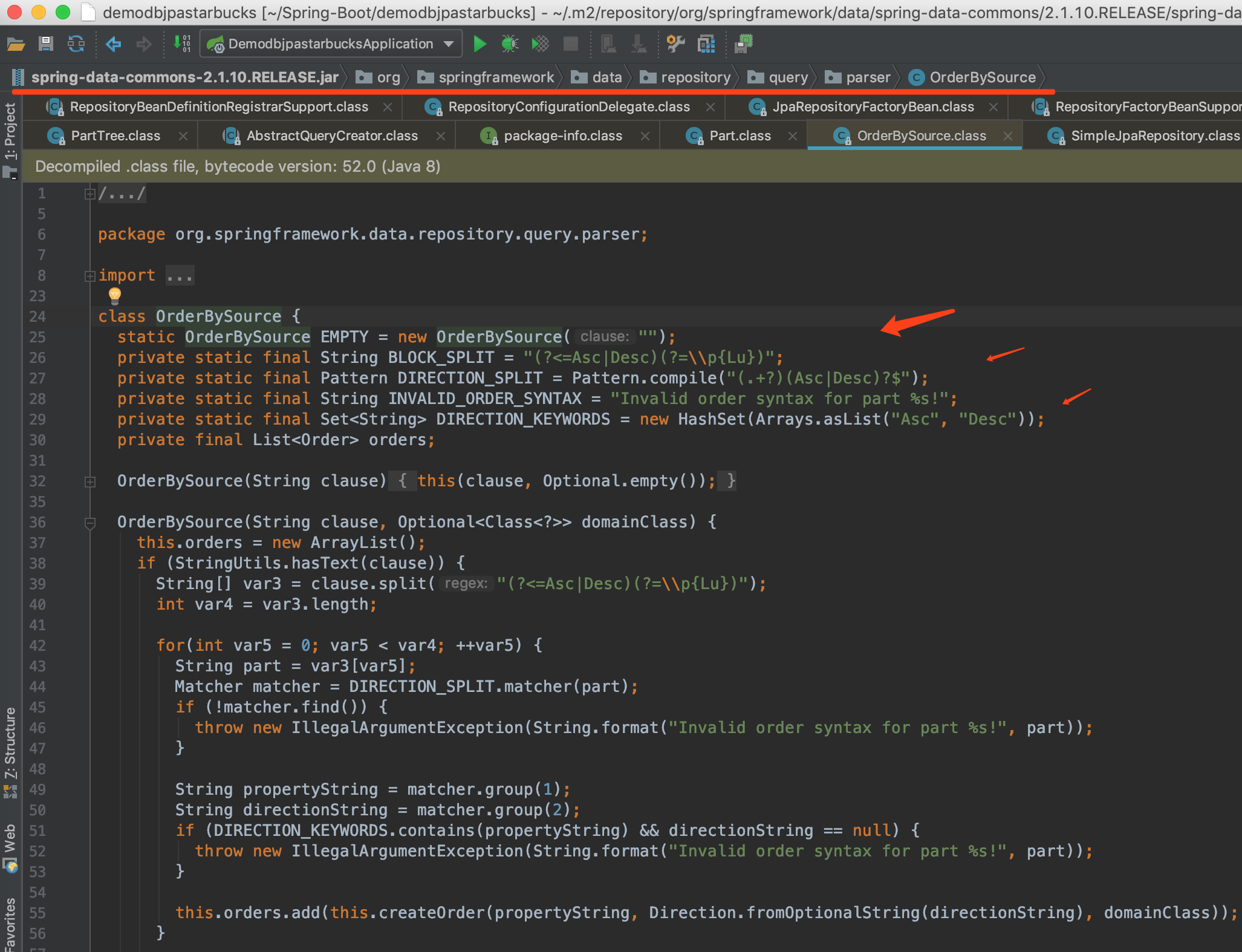This screenshot has width=1242, height=952.
Task: Expand the folded header comment on line 1
Action: (x=90, y=194)
